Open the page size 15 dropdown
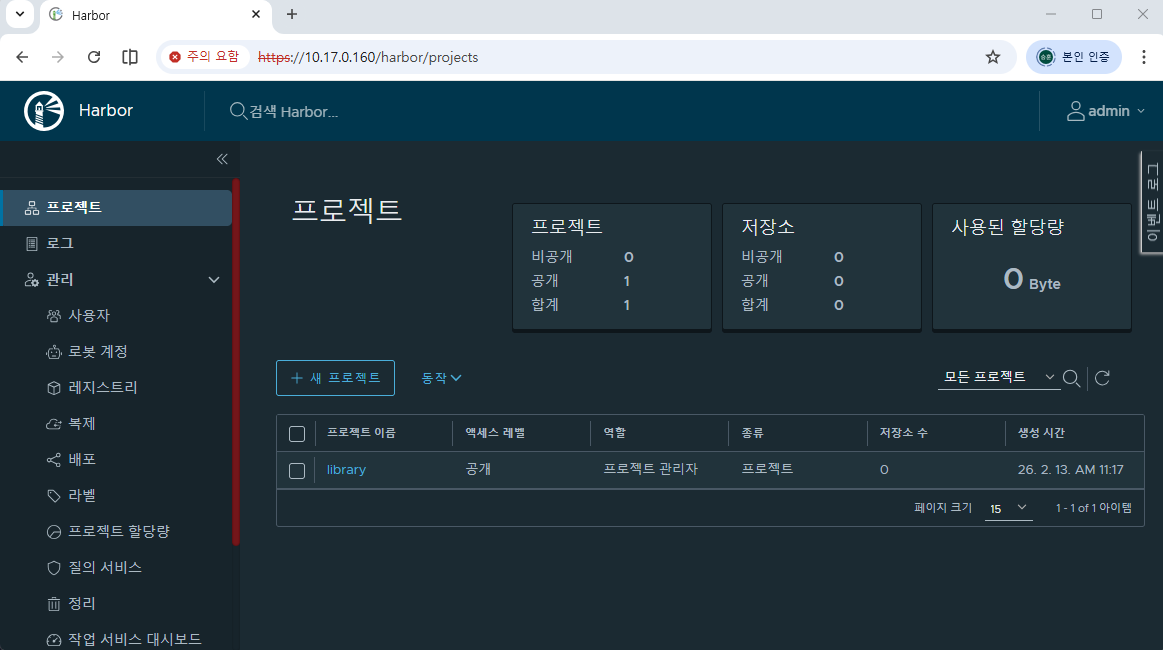Viewport: 1163px width, 650px height. 1009,508
